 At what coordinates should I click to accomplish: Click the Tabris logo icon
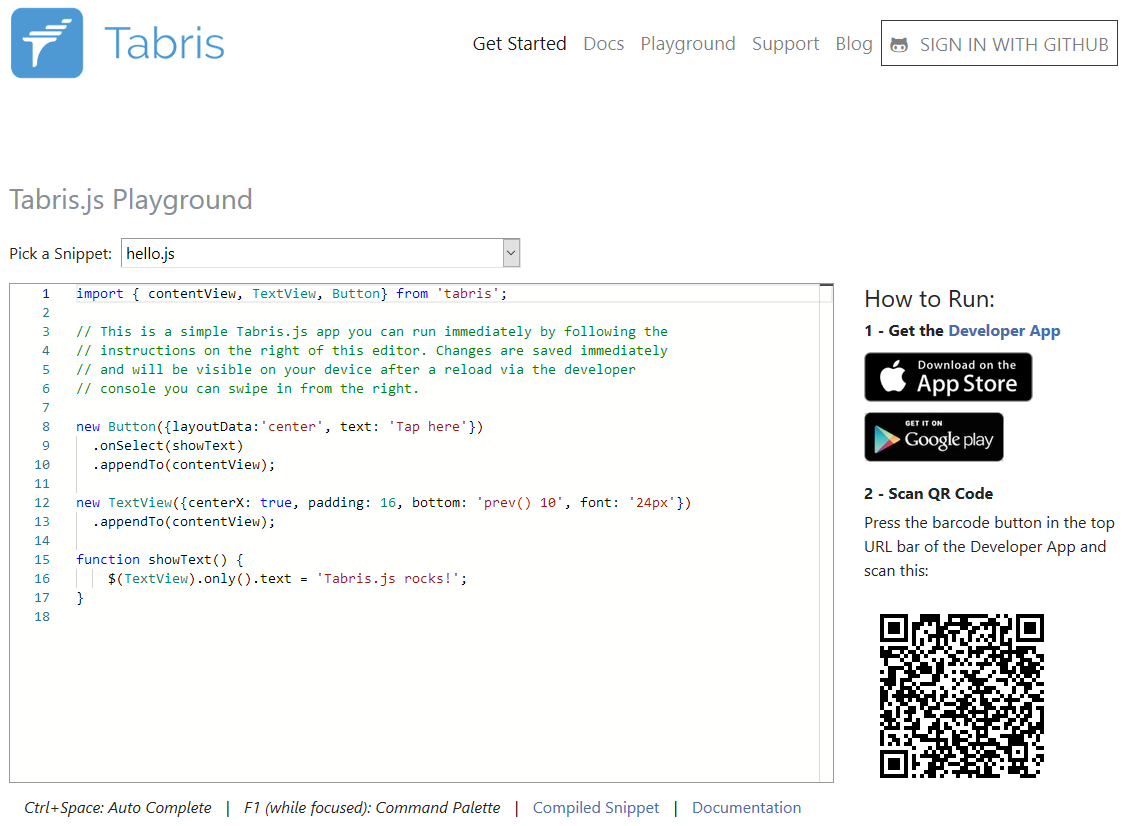47,43
